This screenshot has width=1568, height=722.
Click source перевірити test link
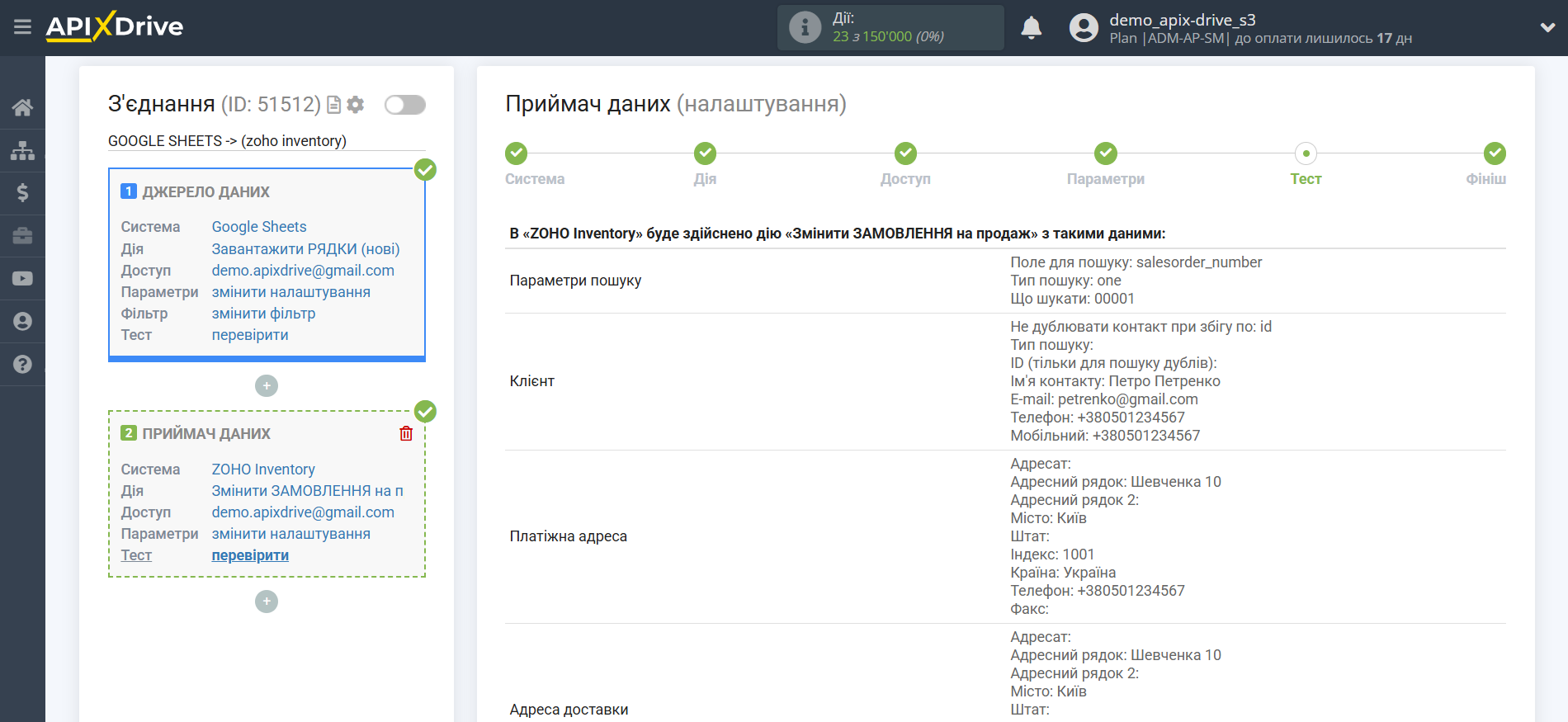(x=250, y=335)
